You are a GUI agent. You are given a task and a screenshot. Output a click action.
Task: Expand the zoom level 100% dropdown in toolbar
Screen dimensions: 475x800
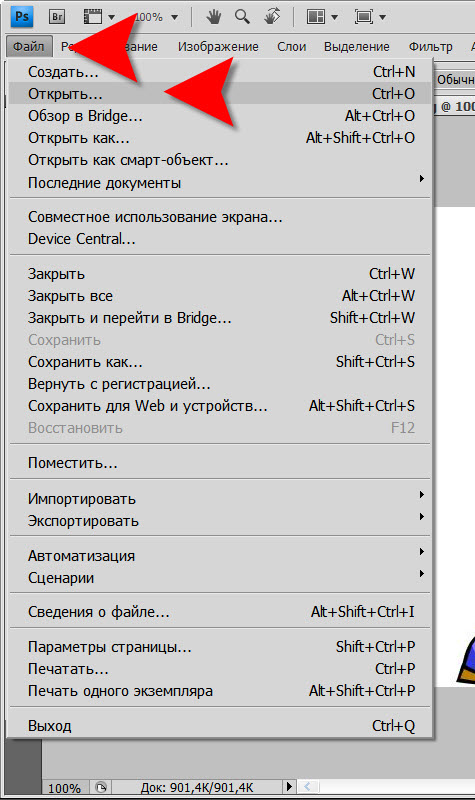pos(174,17)
